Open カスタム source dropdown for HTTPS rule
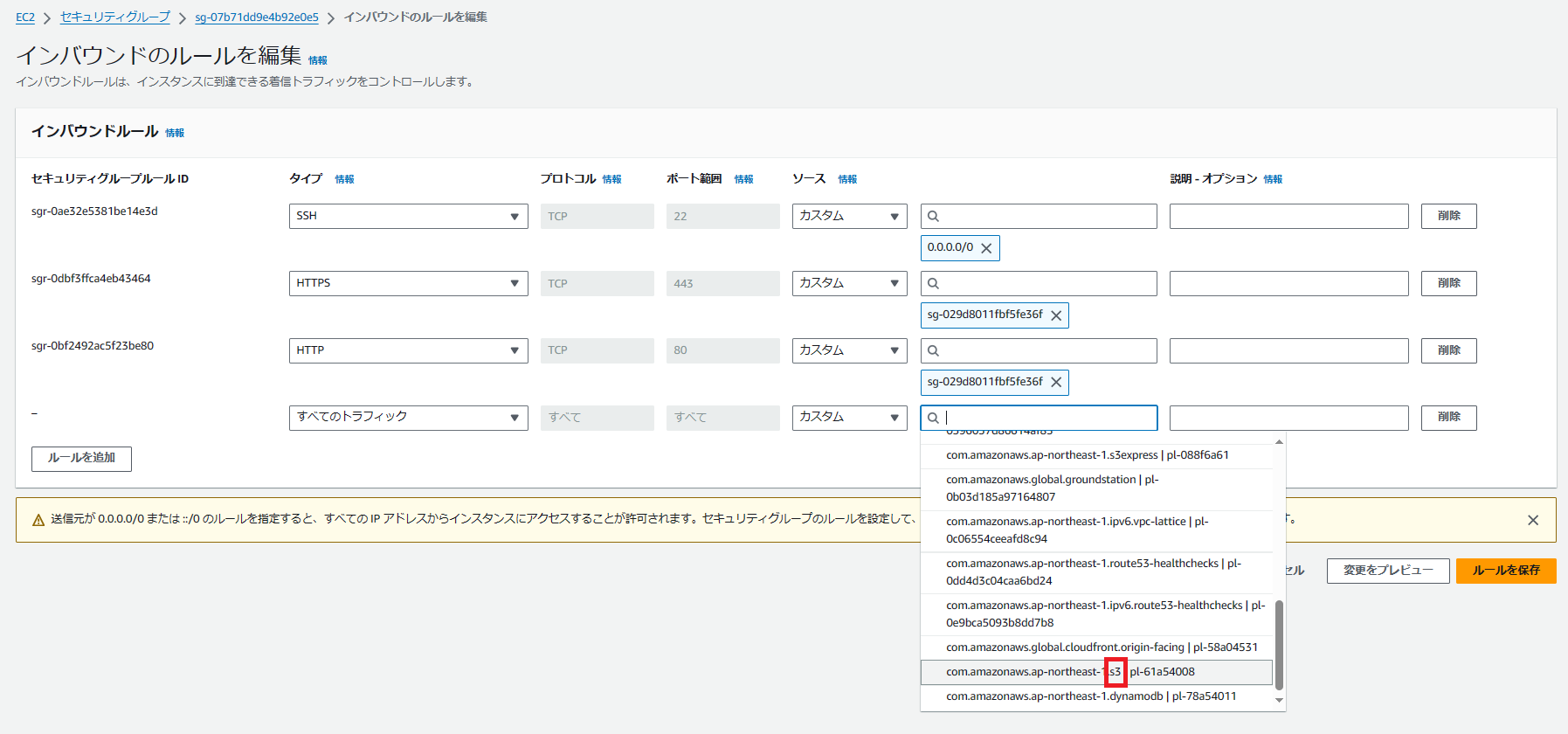 click(x=850, y=283)
